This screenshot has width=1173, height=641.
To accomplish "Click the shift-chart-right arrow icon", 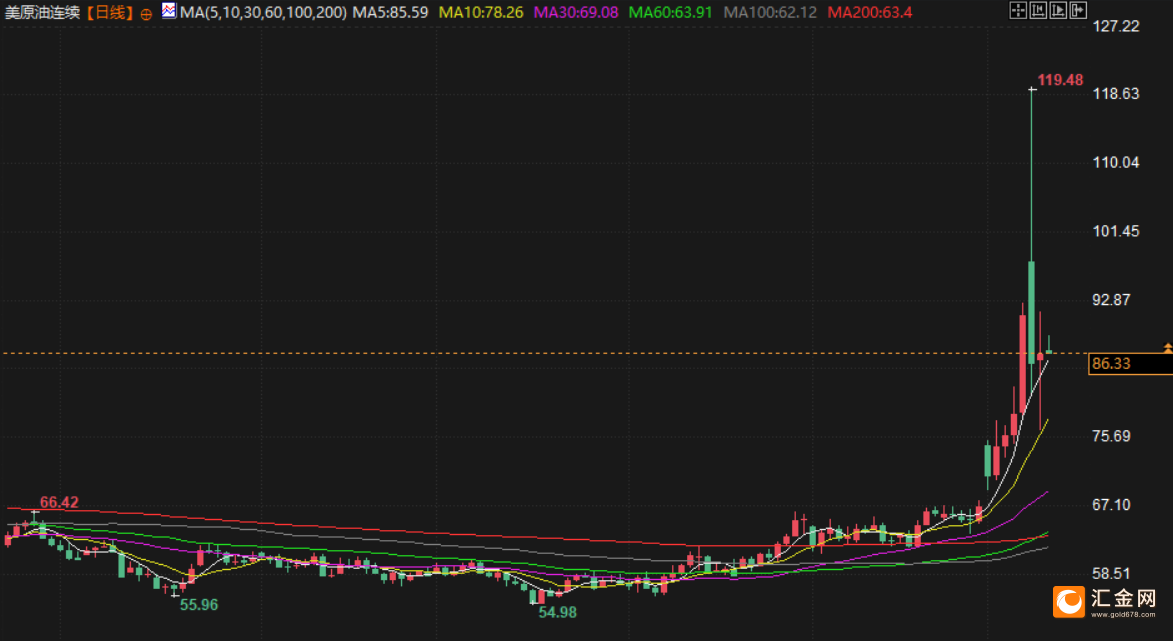I will (x=1078, y=10).
